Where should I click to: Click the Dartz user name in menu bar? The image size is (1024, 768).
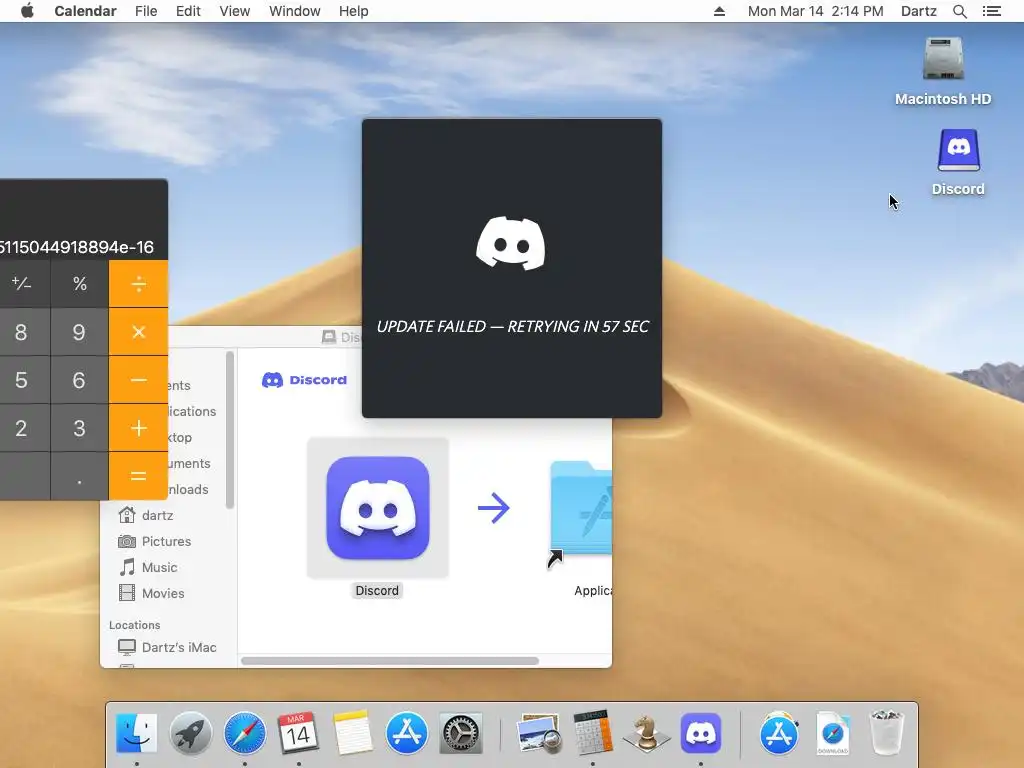point(918,11)
